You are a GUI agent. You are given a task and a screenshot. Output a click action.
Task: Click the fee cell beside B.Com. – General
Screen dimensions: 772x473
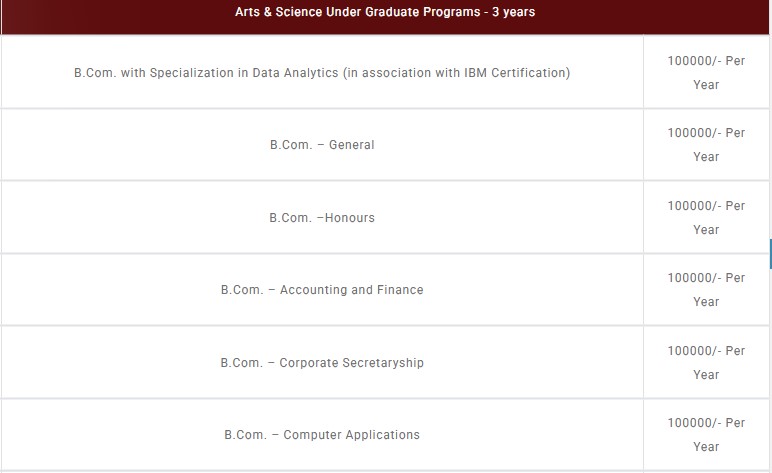coord(706,145)
